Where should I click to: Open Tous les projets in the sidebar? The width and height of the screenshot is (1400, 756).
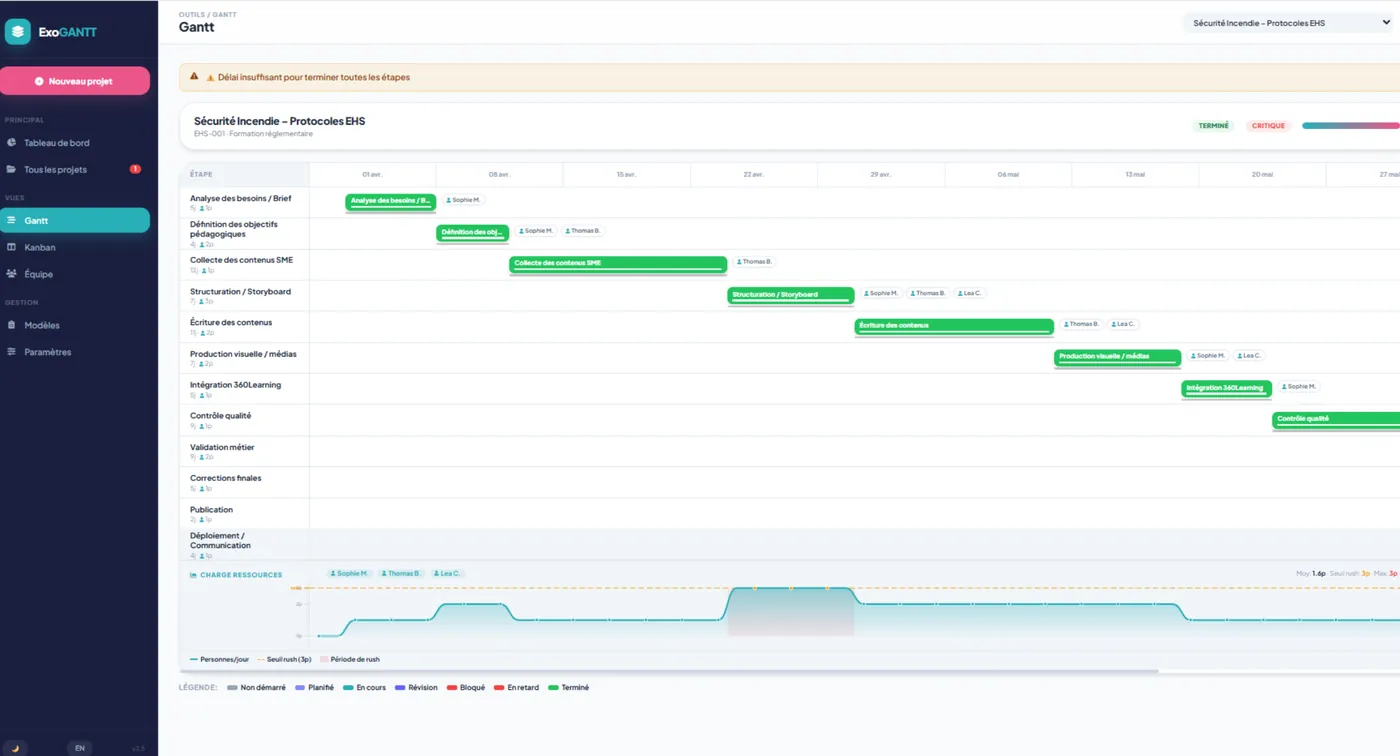click(75, 170)
